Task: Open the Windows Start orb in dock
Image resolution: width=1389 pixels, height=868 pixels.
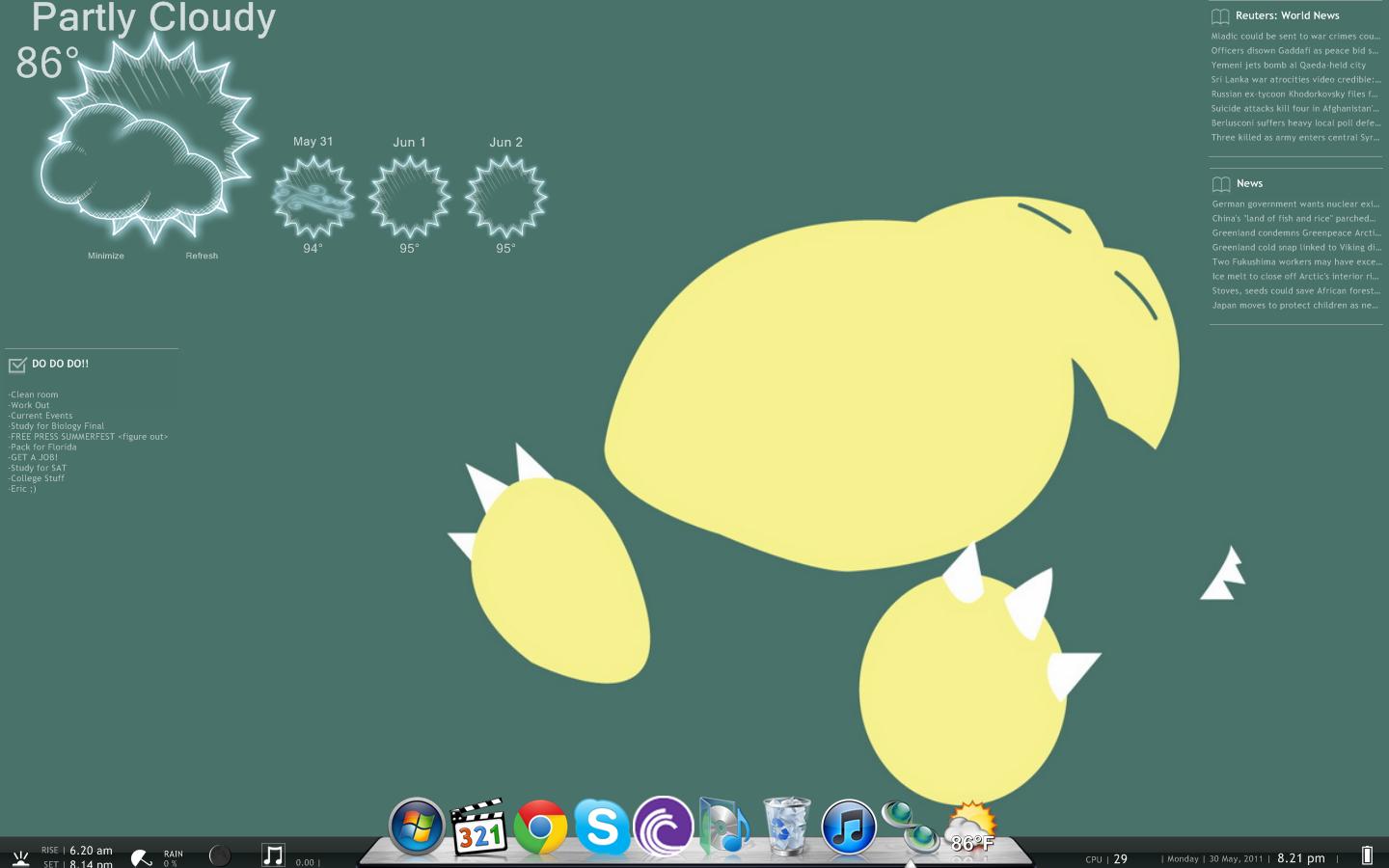Action: pos(417,827)
